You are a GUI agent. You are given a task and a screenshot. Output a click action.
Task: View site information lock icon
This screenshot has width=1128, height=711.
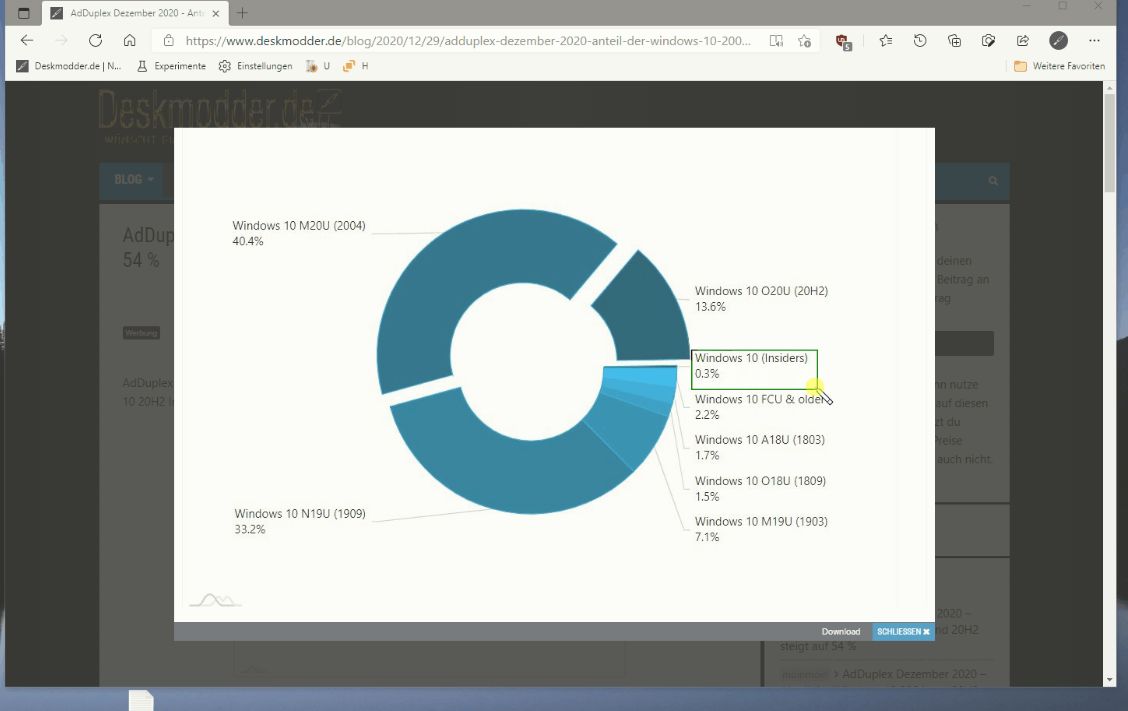tap(168, 40)
